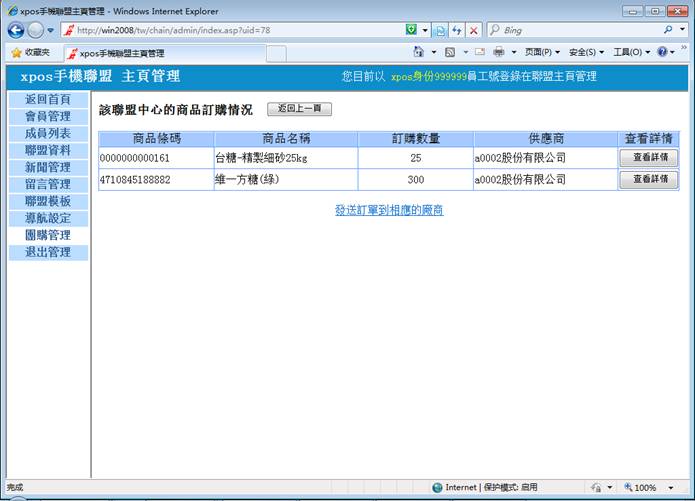Expand the 工具(O) dropdown menu
The image size is (695, 501).
click(x=631, y=52)
